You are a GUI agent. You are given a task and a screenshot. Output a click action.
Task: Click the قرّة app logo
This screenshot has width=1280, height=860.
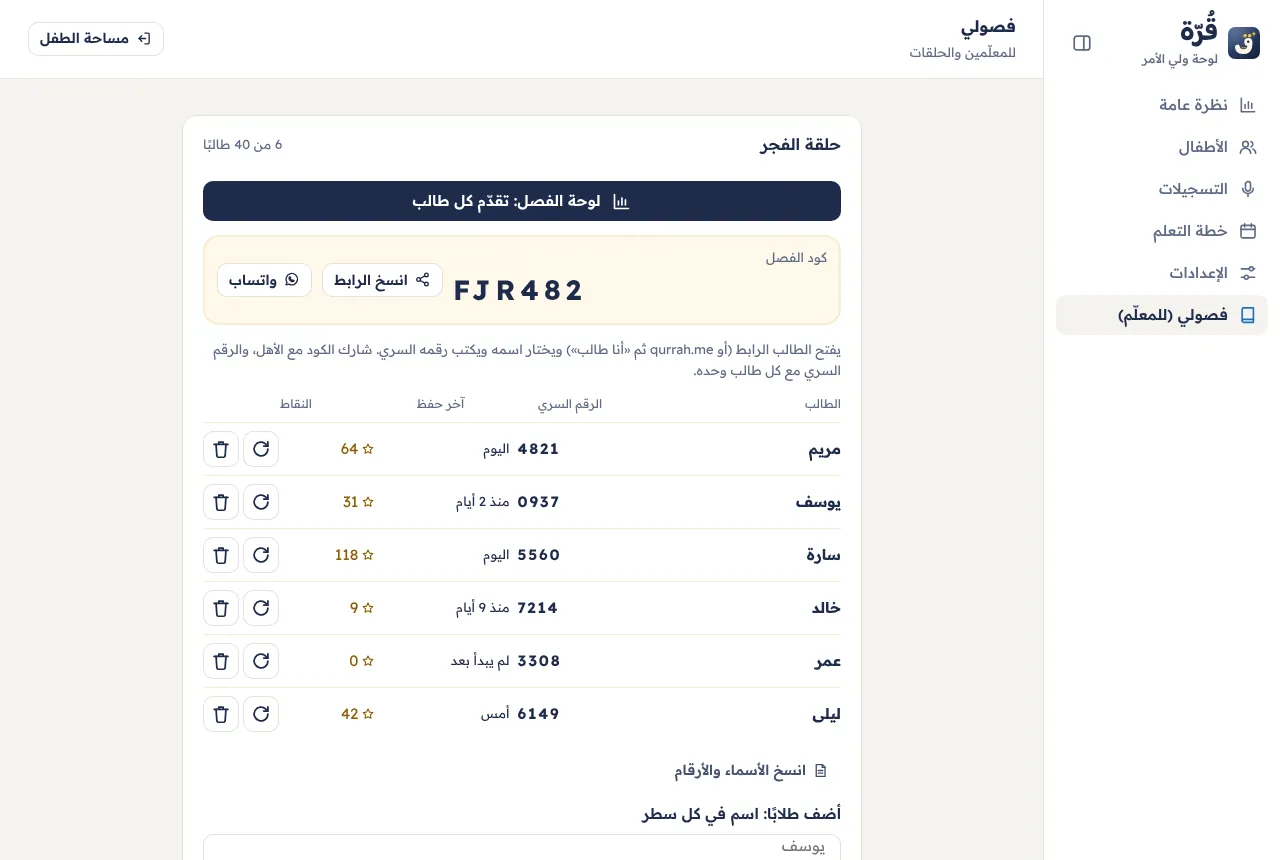[x=1244, y=43]
